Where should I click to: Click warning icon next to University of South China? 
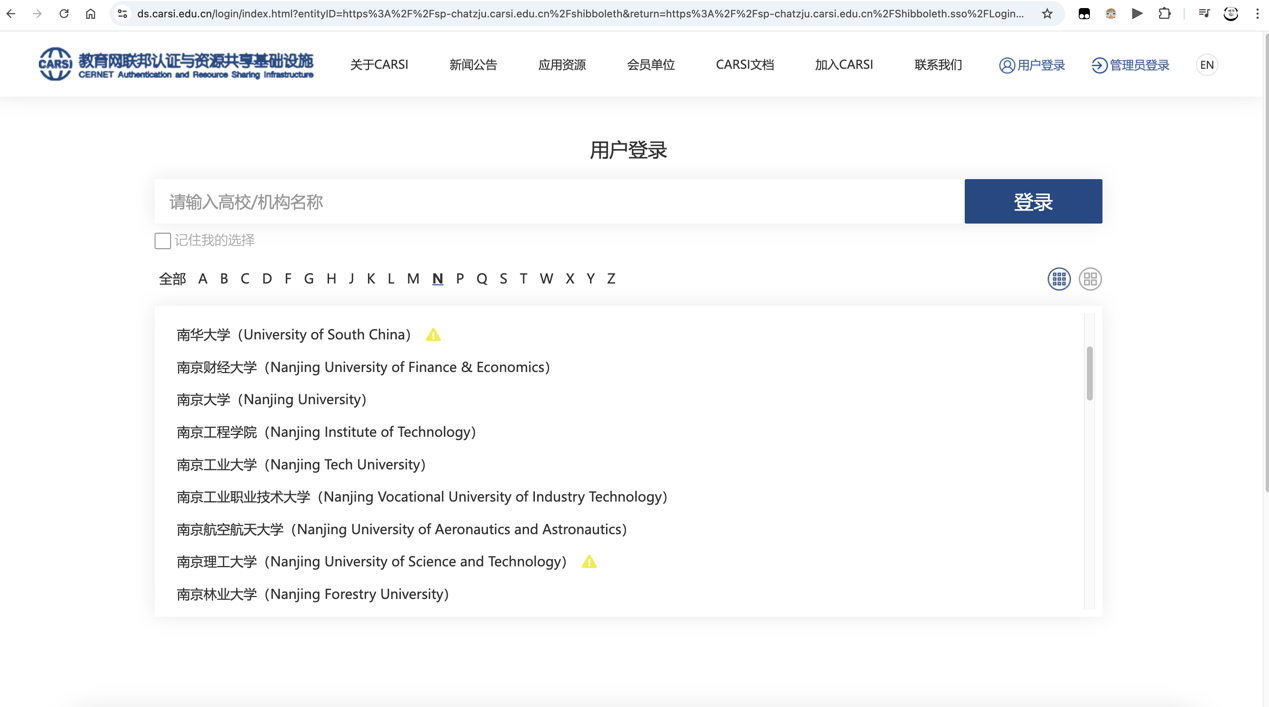(433, 335)
